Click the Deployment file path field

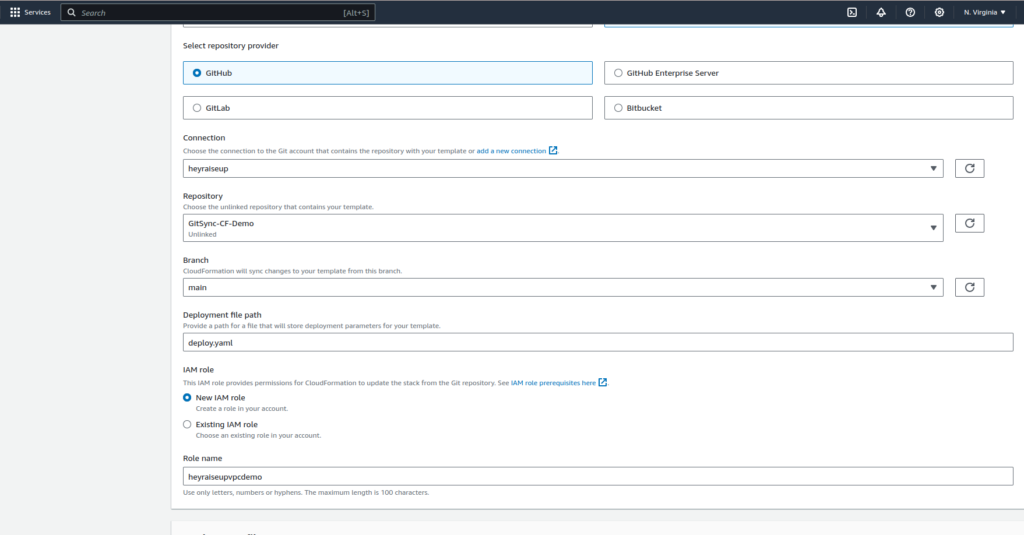[597, 342]
